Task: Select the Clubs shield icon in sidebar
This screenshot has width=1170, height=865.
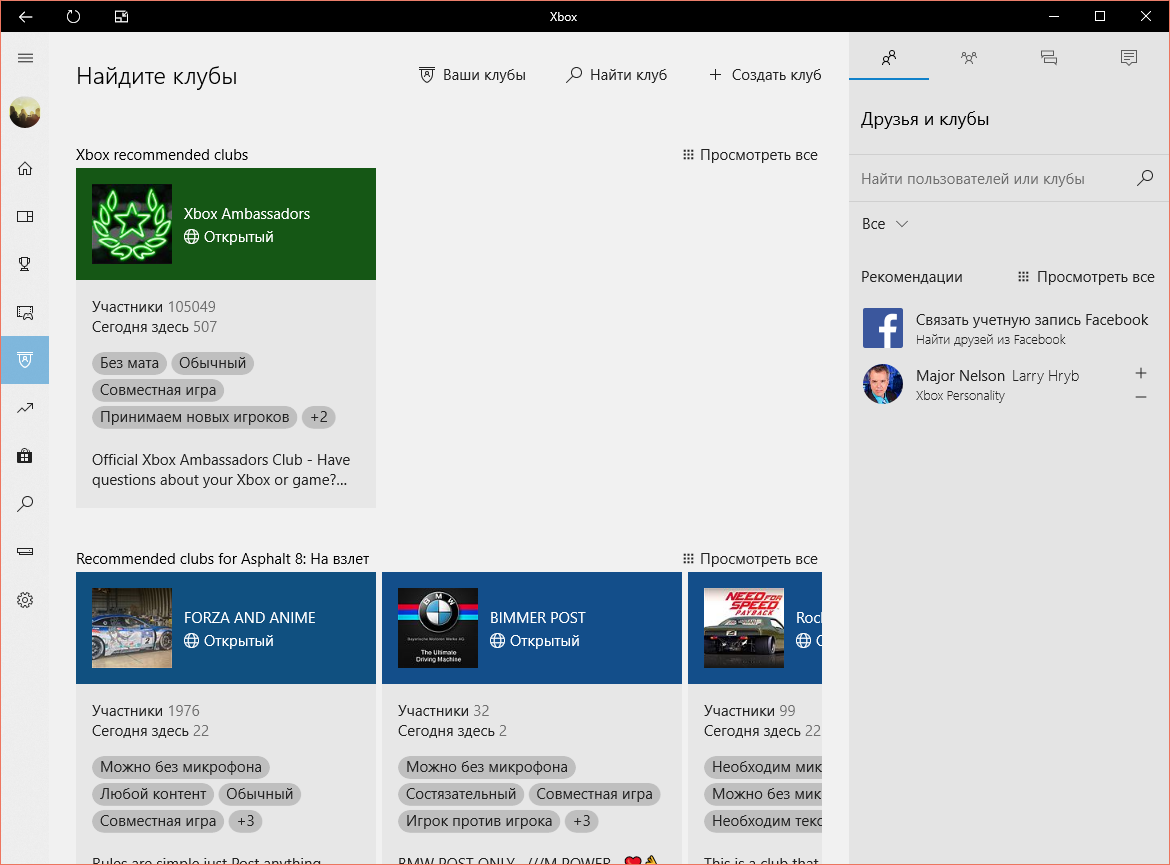Action: pos(25,360)
